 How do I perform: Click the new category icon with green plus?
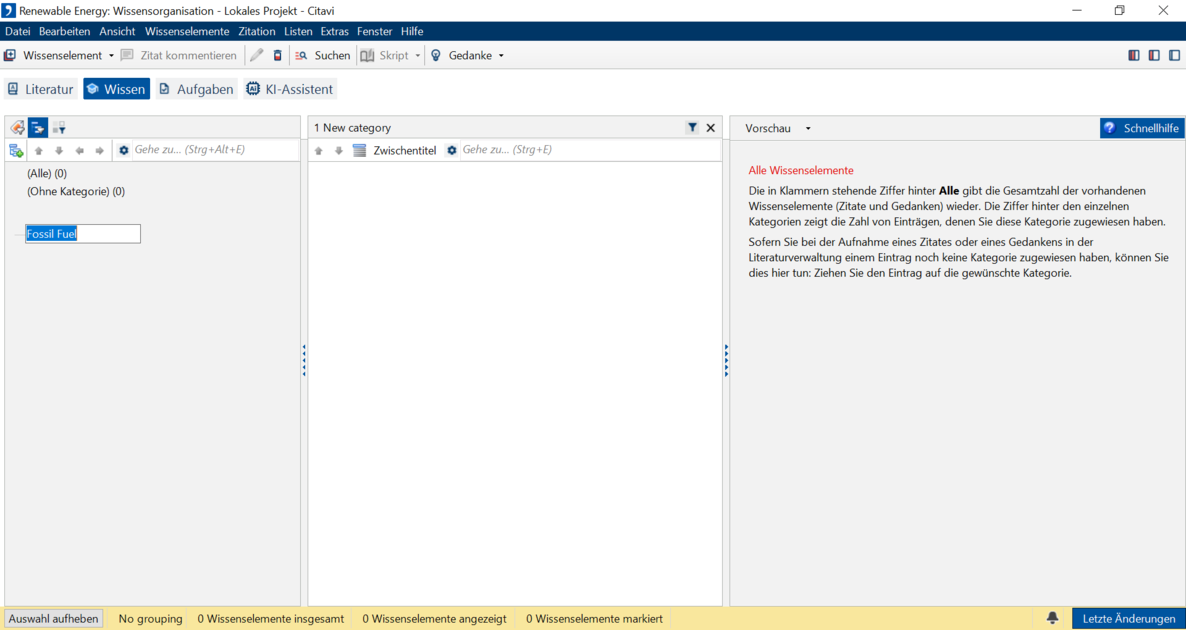click(16, 150)
